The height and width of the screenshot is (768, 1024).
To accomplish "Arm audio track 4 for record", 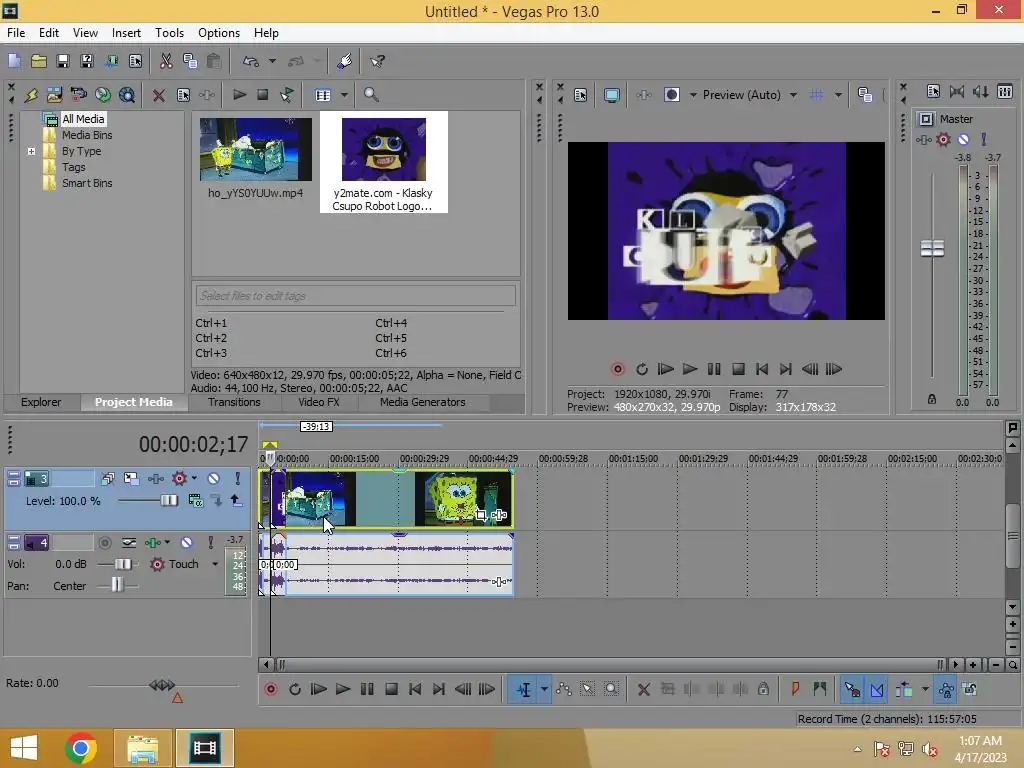I will pos(104,542).
